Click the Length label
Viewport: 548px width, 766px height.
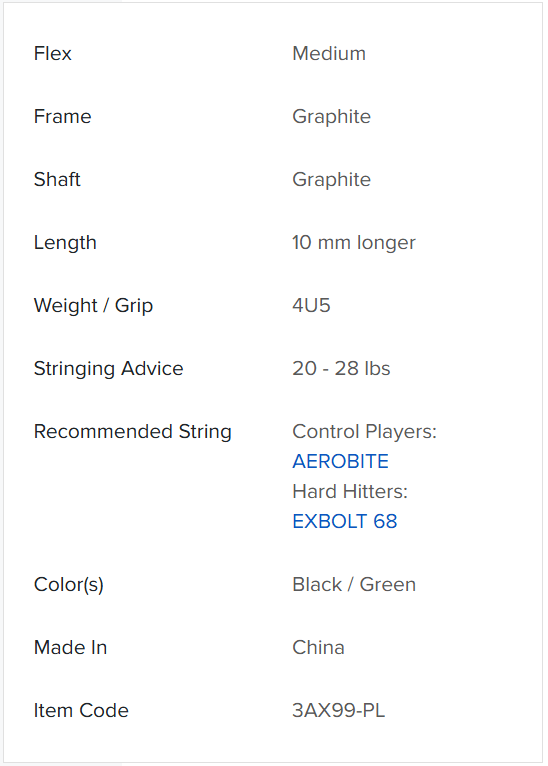(65, 243)
